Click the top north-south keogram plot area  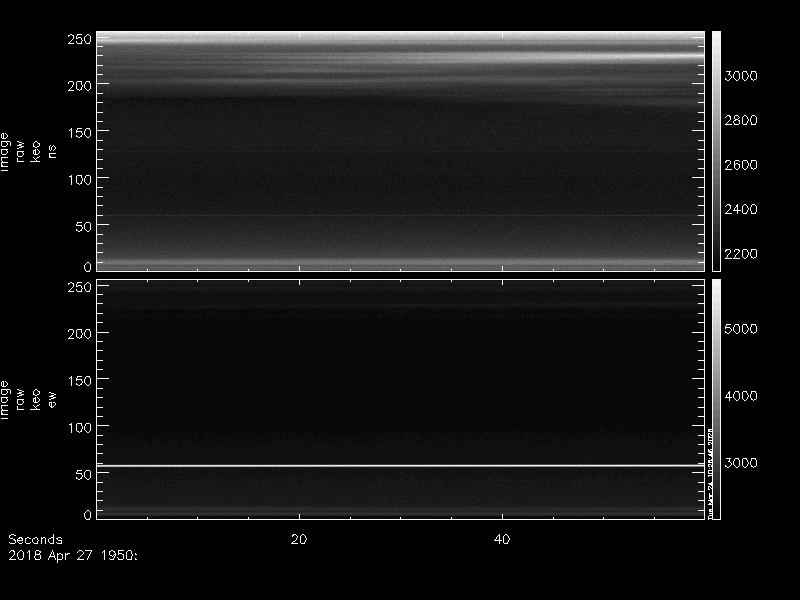(x=400, y=150)
